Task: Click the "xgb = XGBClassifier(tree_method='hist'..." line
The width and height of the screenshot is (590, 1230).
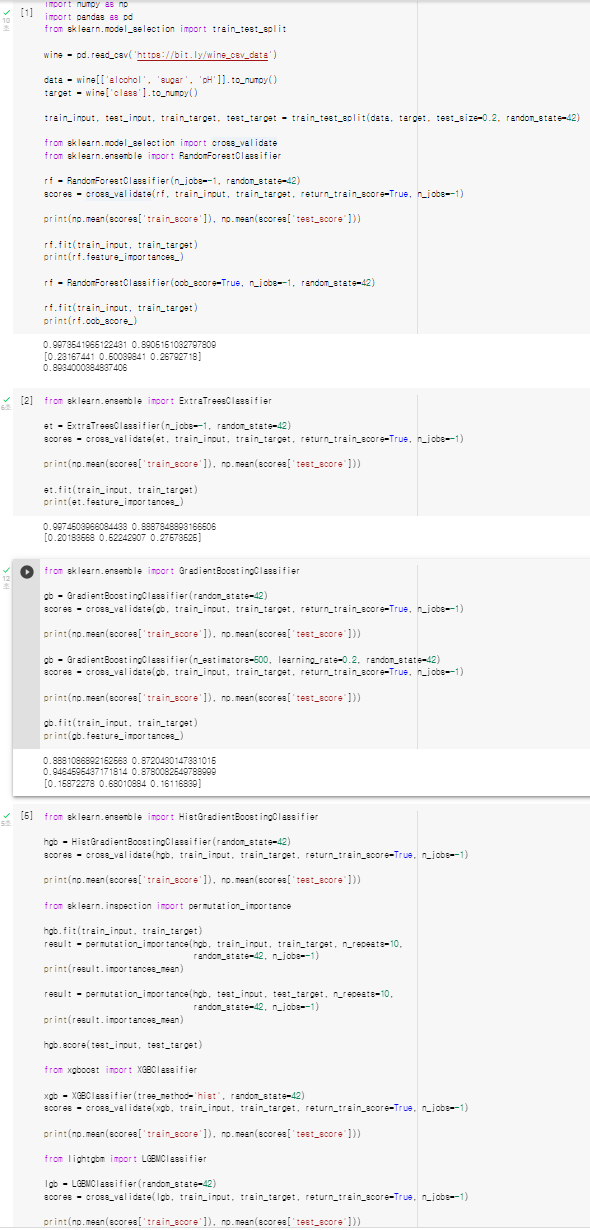Action: pos(175,1096)
